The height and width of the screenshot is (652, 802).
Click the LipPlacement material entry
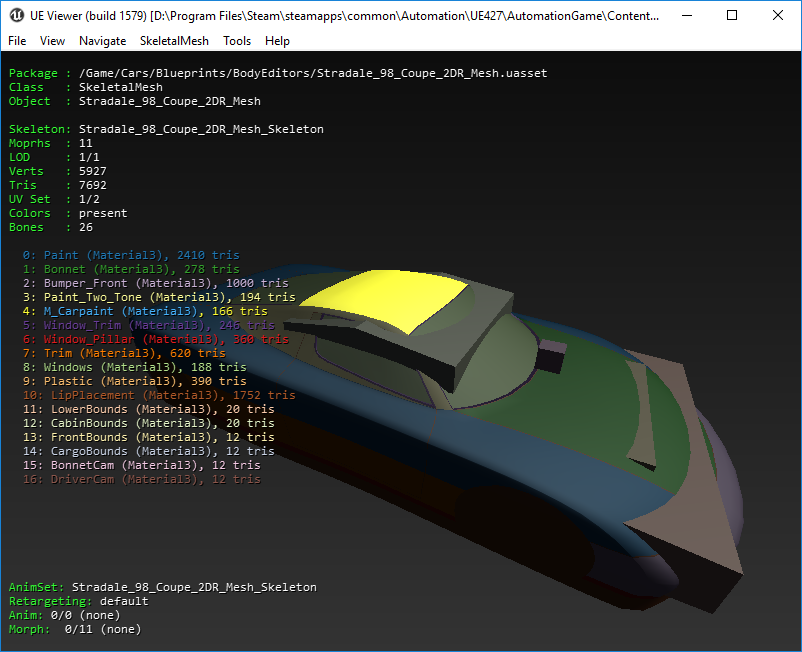tap(157, 395)
